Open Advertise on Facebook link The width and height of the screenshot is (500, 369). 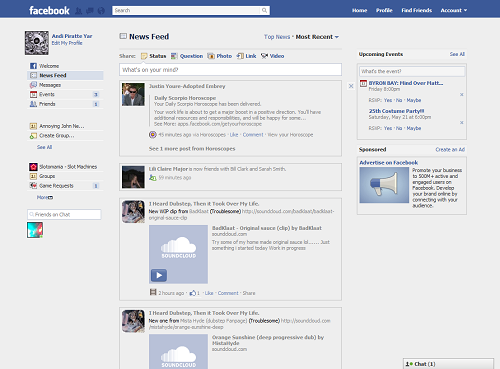point(388,163)
